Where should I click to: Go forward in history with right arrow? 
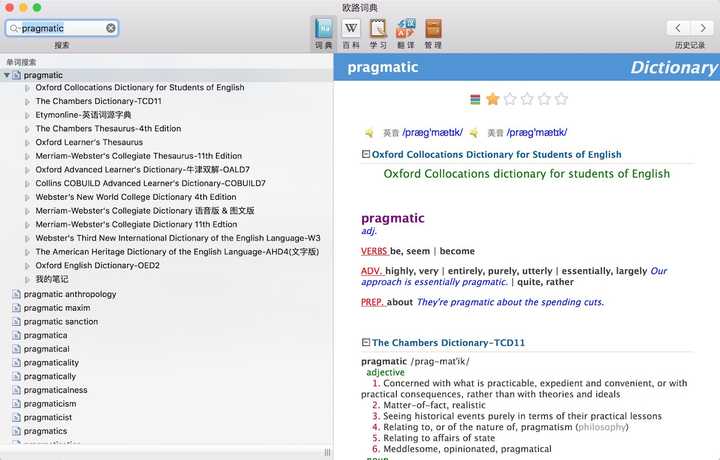point(703,28)
